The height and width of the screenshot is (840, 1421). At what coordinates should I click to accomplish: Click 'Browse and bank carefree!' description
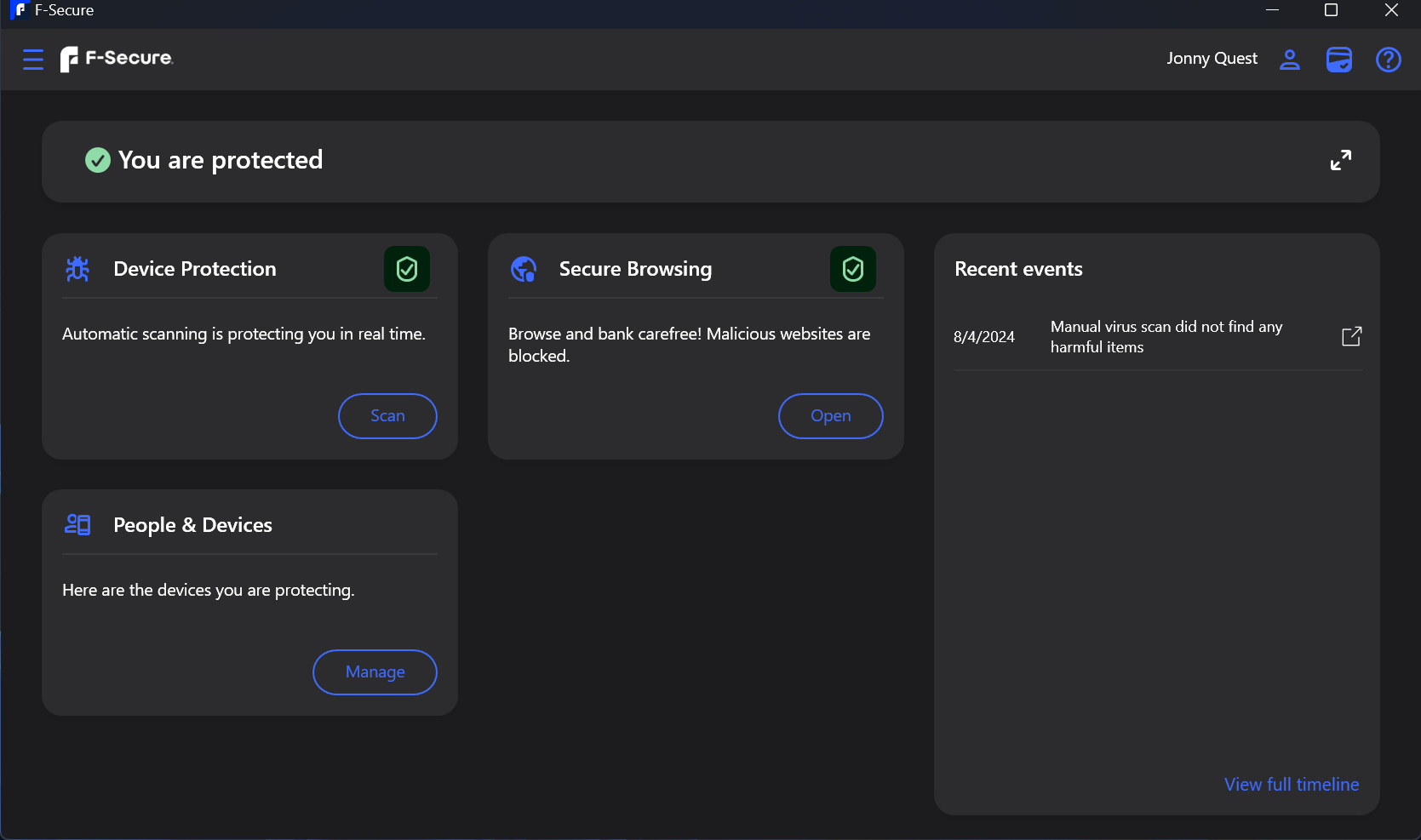[690, 345]
